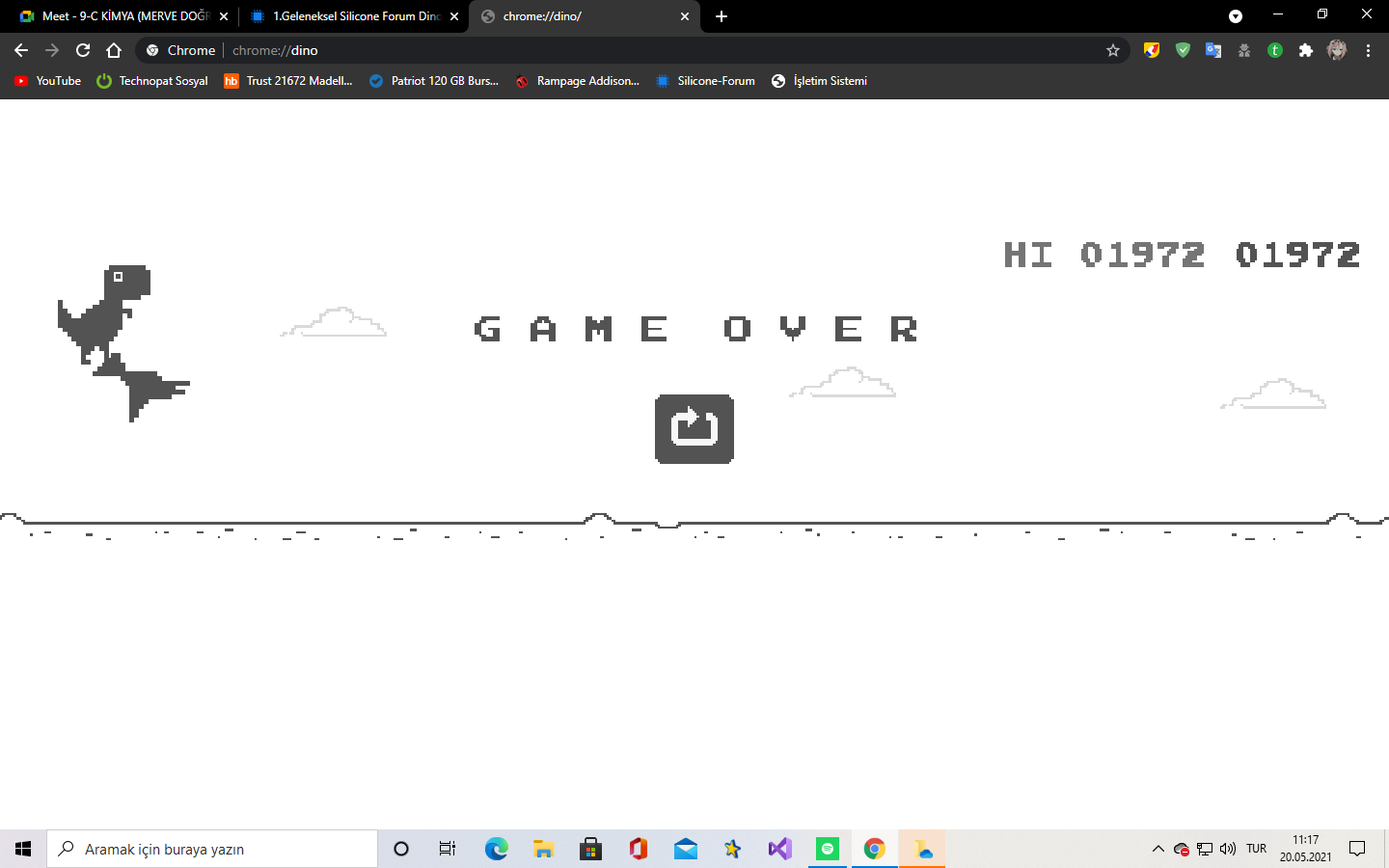
Task: Show hidden system tray icons
Action: (x=1158, y=849)
